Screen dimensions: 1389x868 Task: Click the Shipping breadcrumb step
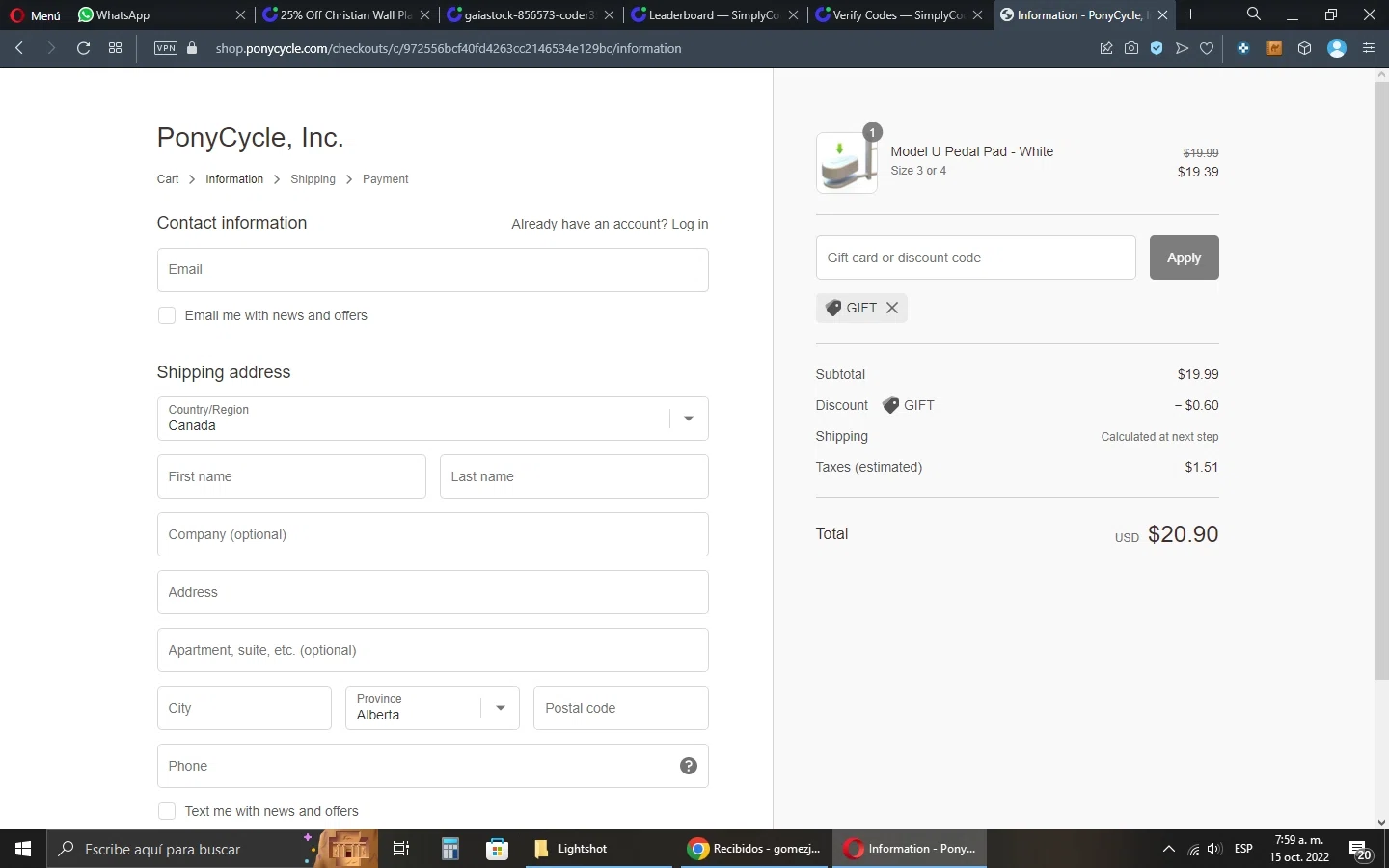click(313, 179)
